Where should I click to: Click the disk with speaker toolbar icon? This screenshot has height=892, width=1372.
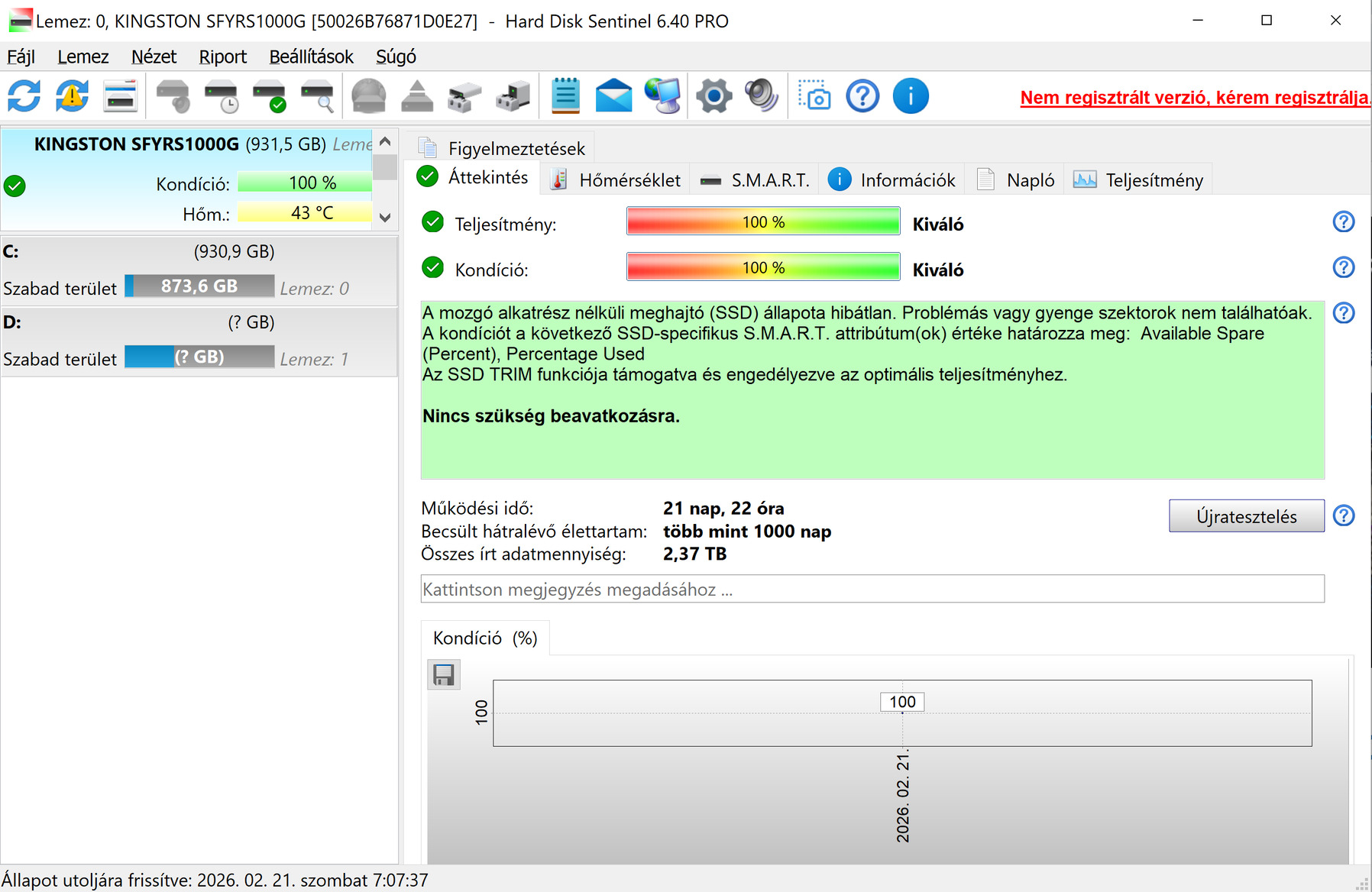tap(173, 96)
